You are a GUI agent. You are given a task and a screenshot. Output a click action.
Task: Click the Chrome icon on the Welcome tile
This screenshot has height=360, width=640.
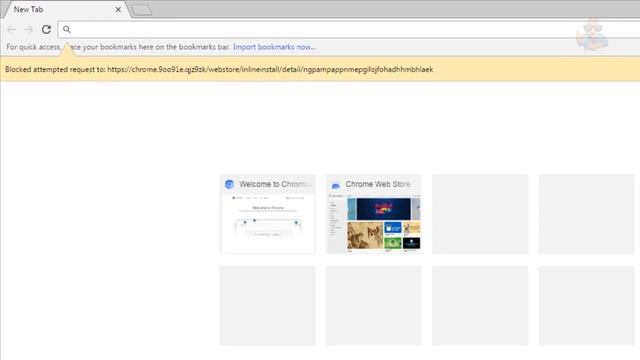pos(229,184)
